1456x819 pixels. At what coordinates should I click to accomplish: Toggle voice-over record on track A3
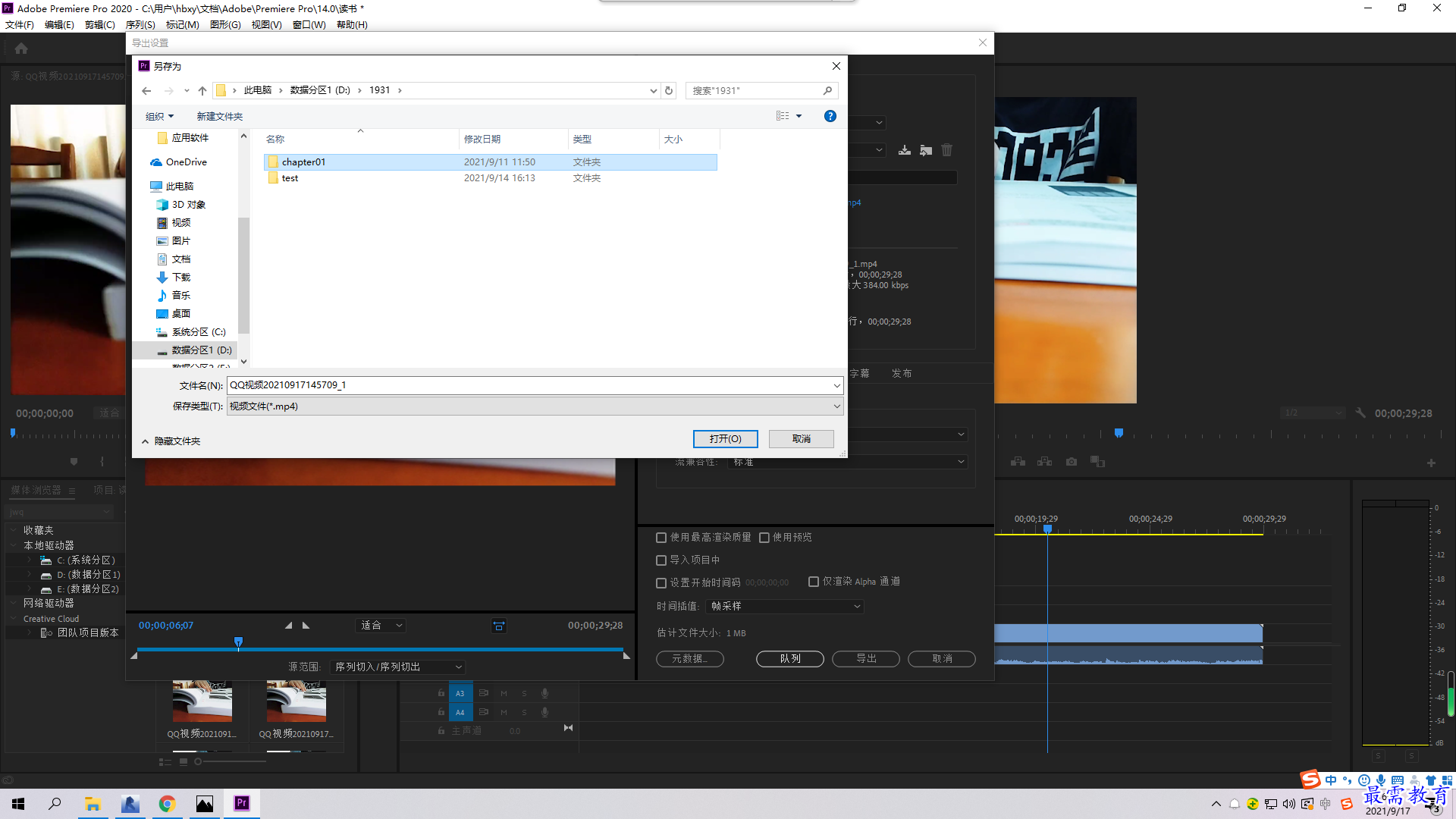tap(544, 693)
